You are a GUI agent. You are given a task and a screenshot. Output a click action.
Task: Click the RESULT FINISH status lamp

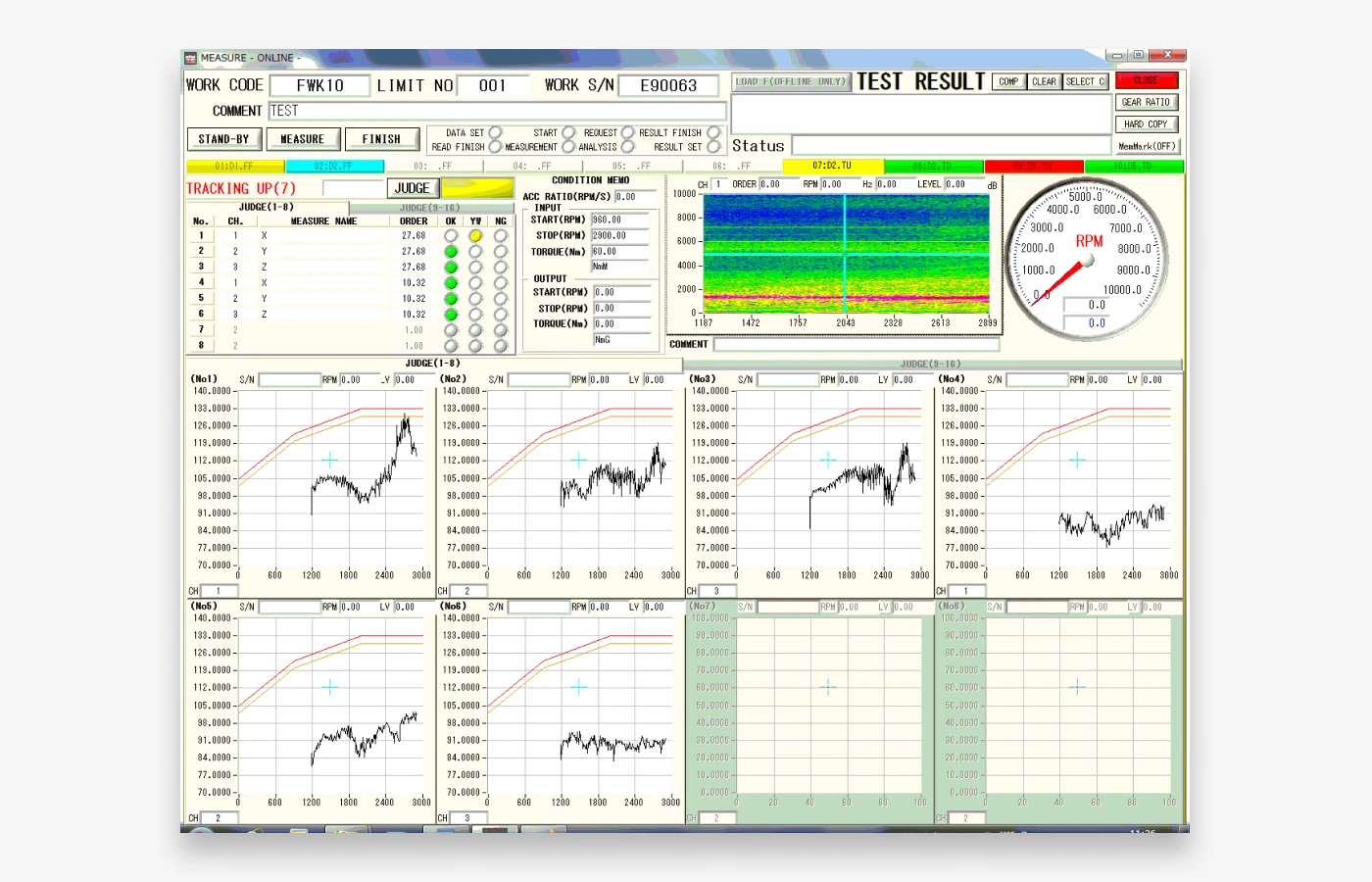pos(714,133)
